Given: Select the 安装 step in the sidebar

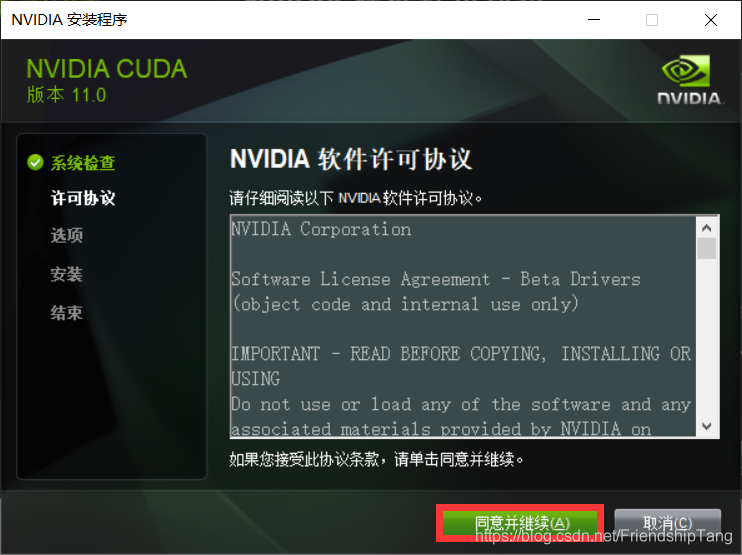Looking at the screenshot, I should tap(67, 274).
